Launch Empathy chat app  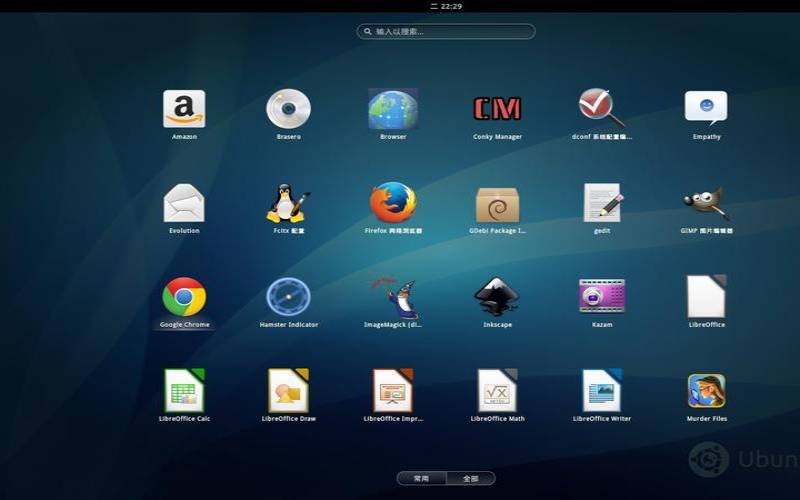coord(706,108)
